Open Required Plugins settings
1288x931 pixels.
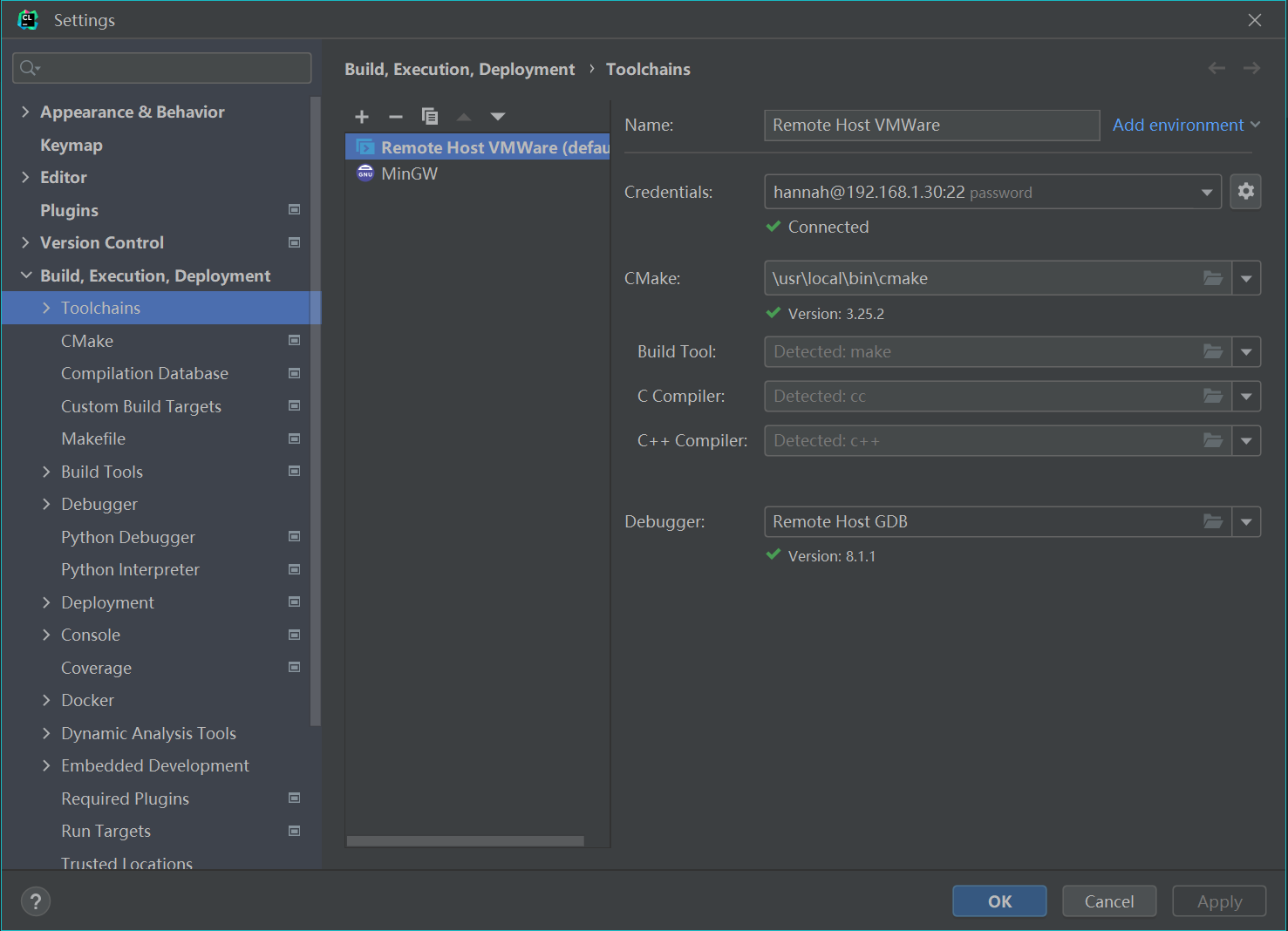click(125, 798)
